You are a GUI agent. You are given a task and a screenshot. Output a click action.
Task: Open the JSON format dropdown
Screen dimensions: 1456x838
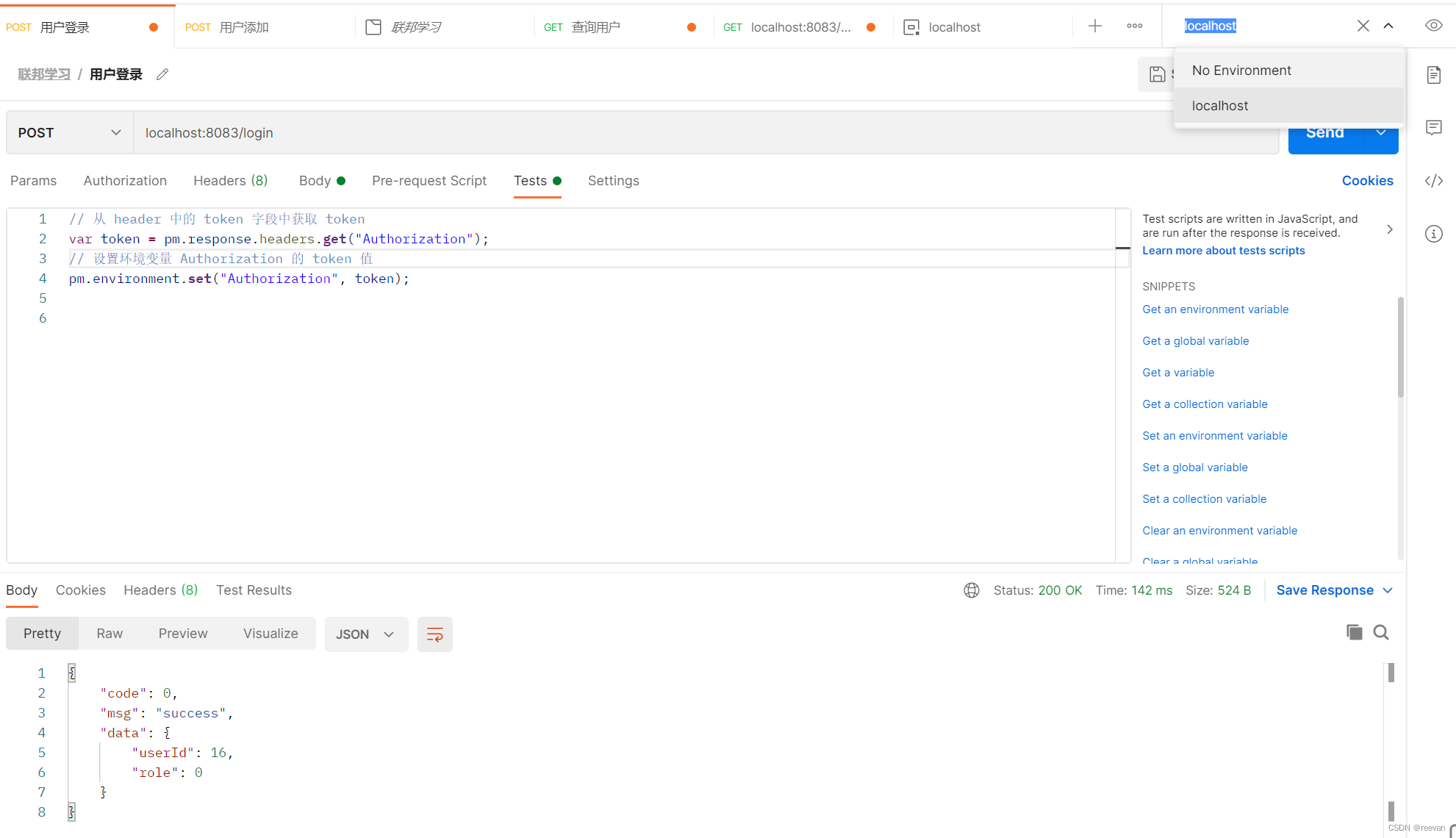[365, 634]
